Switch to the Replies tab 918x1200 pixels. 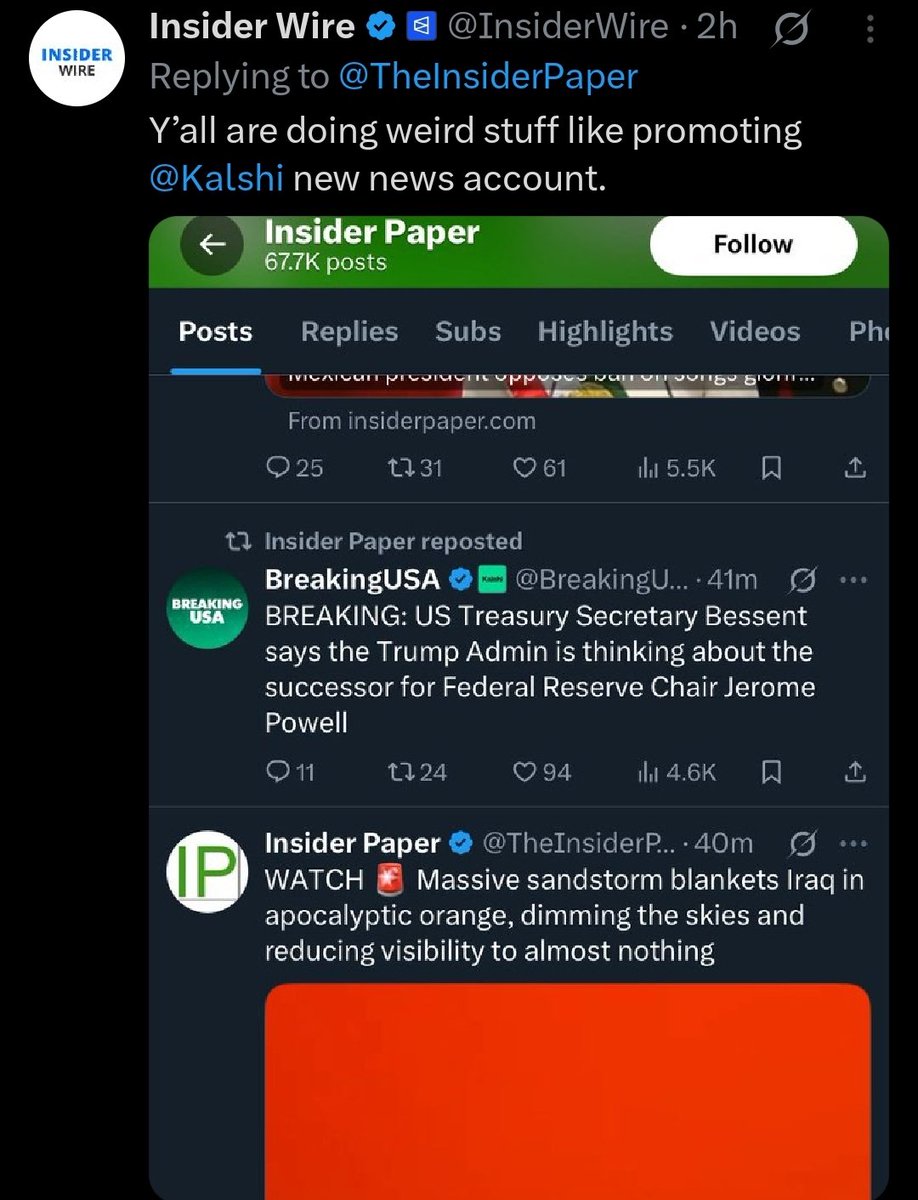click(349, 331)
